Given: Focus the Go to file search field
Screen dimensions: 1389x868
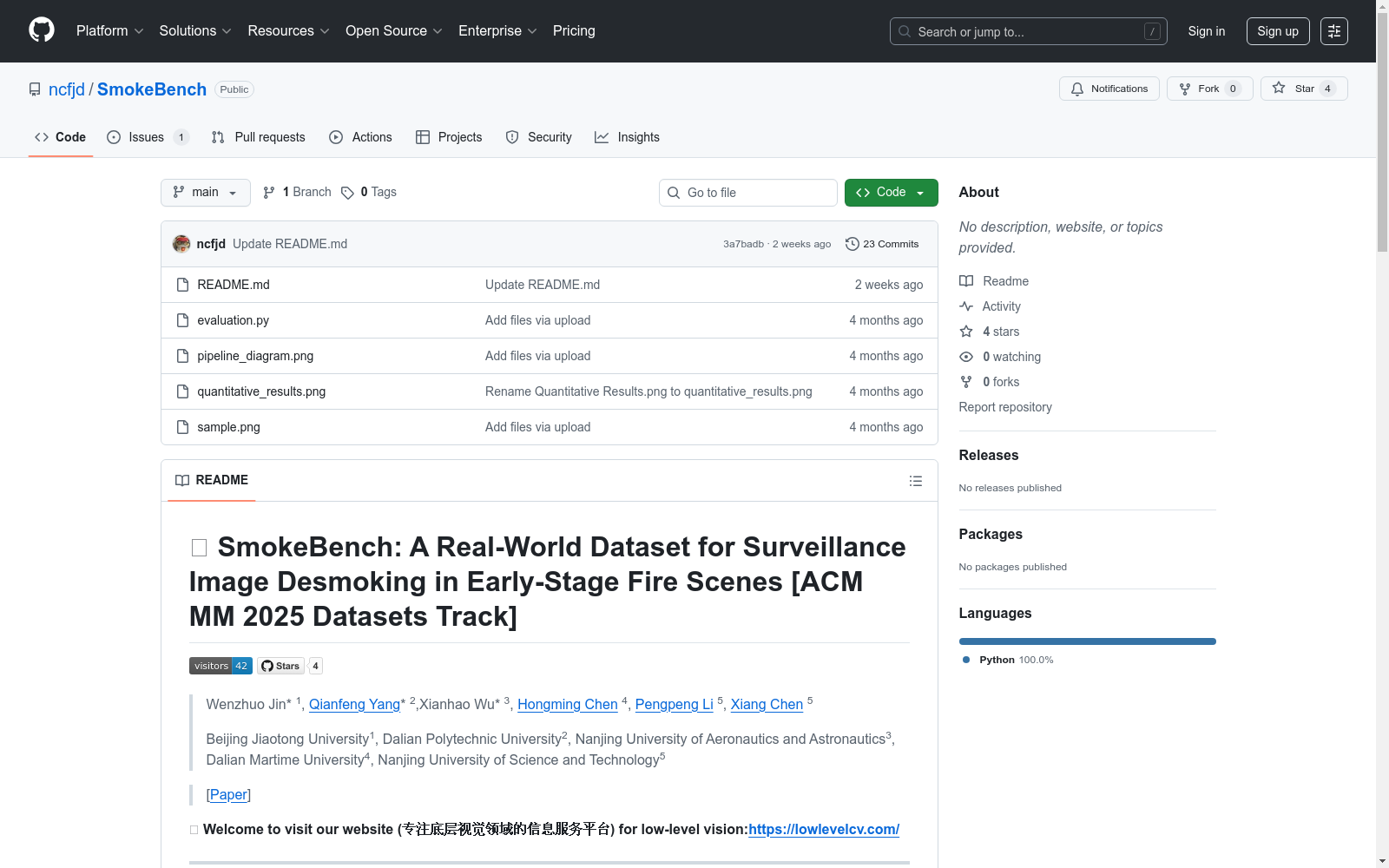Looking at the screenshot, I should pos(748,193).
